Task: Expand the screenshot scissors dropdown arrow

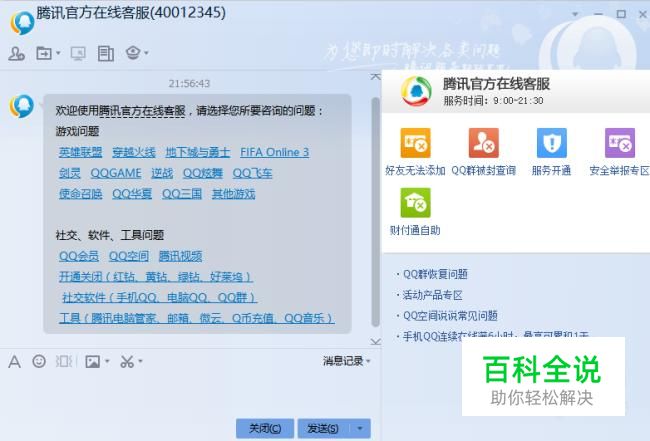Action: click(141, 361)
